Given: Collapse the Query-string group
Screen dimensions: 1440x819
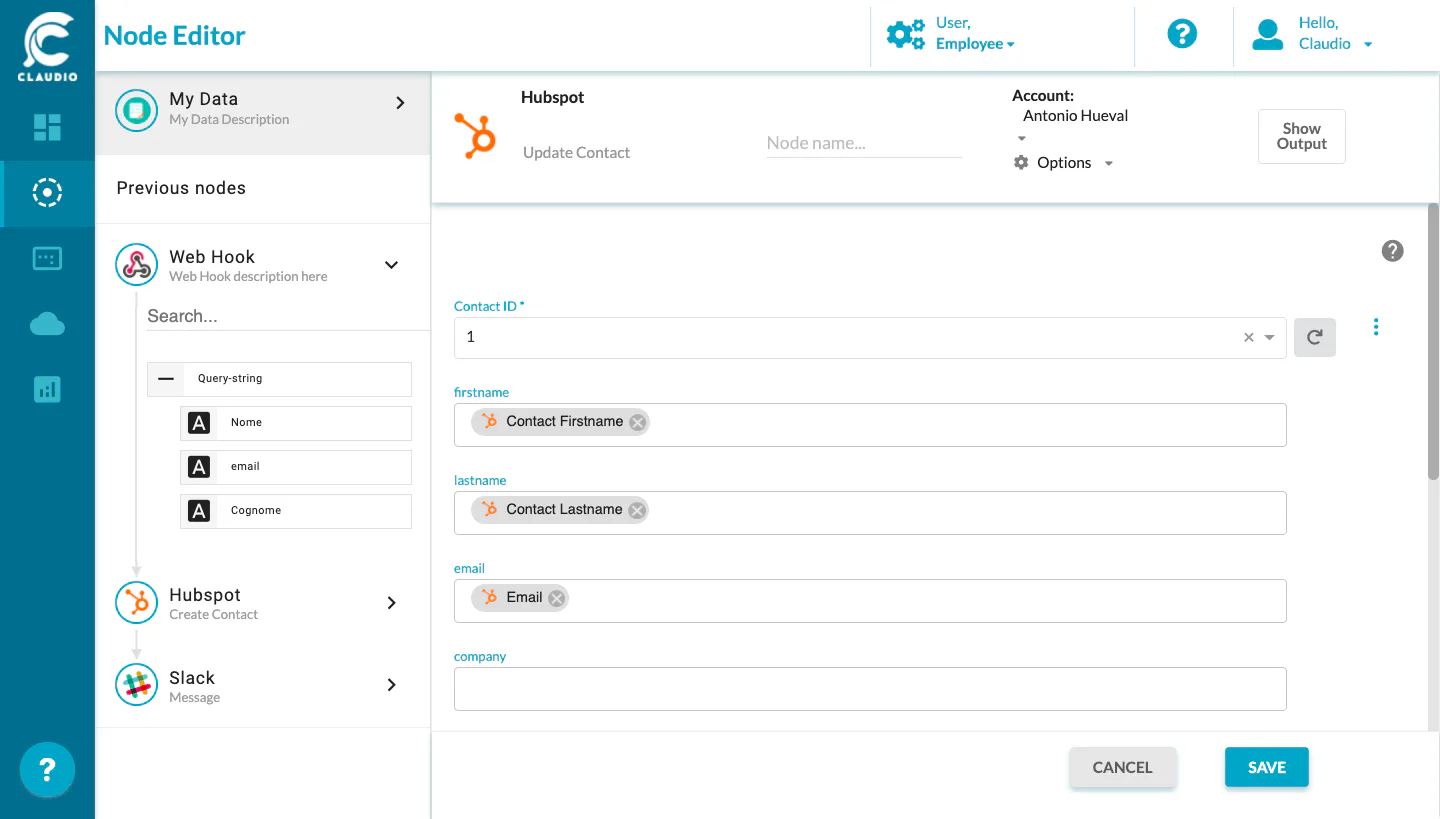Looking at the screenshot, I should (x=166, y=379).
